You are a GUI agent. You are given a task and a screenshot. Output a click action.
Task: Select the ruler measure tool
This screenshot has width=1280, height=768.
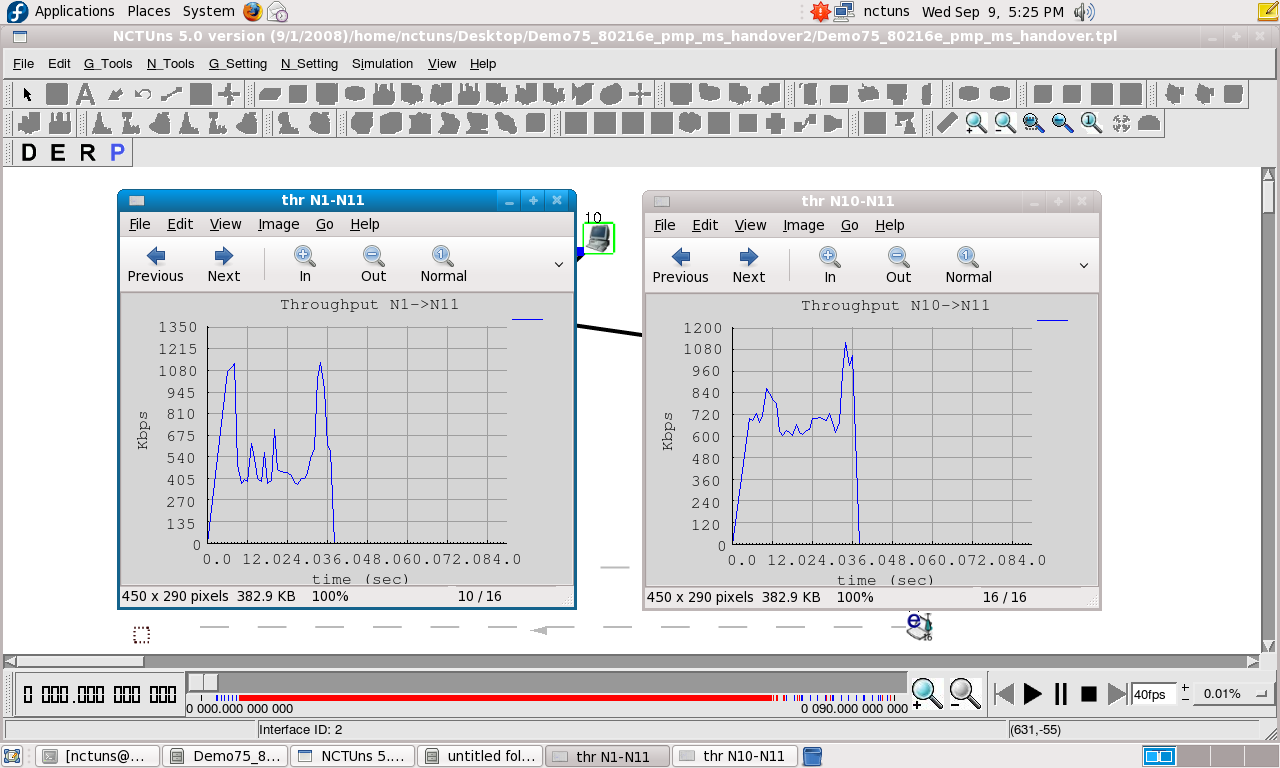tap(947, 123)
